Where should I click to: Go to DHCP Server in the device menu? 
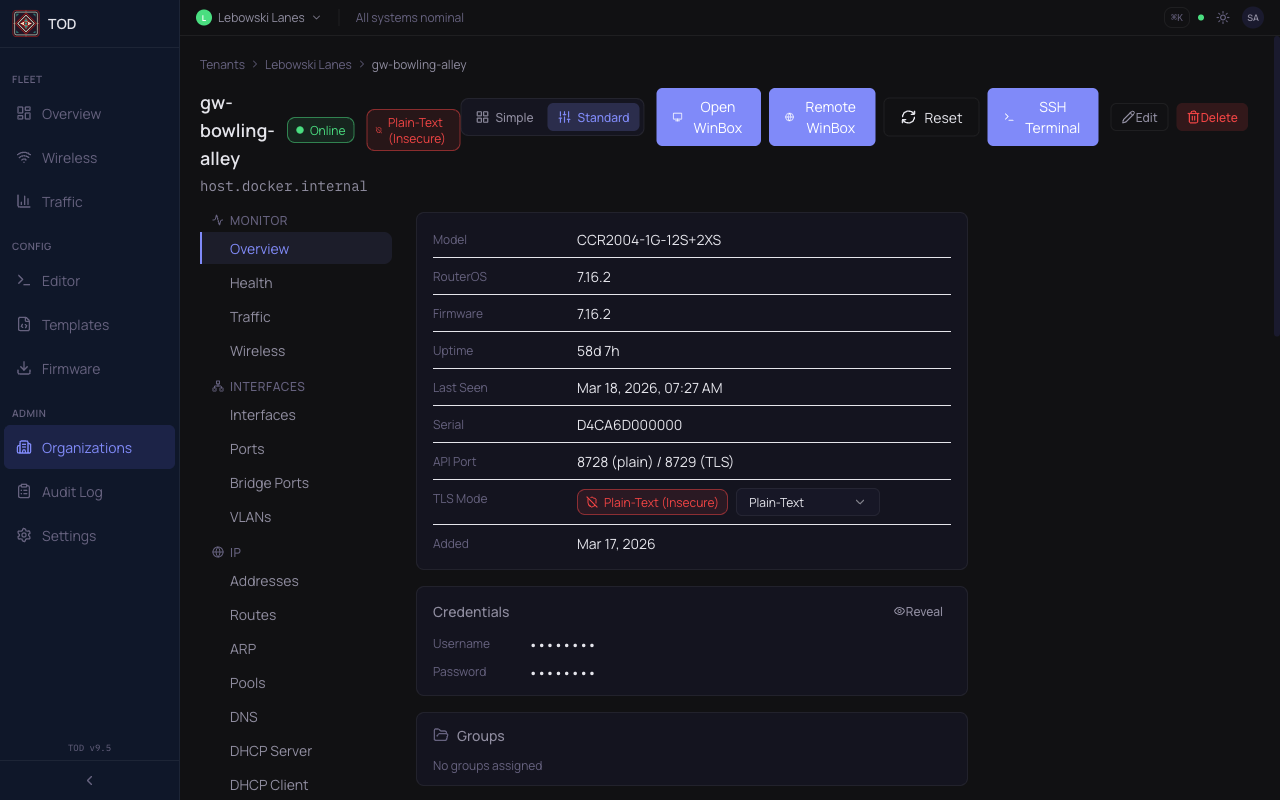click(x=270, y=751)
